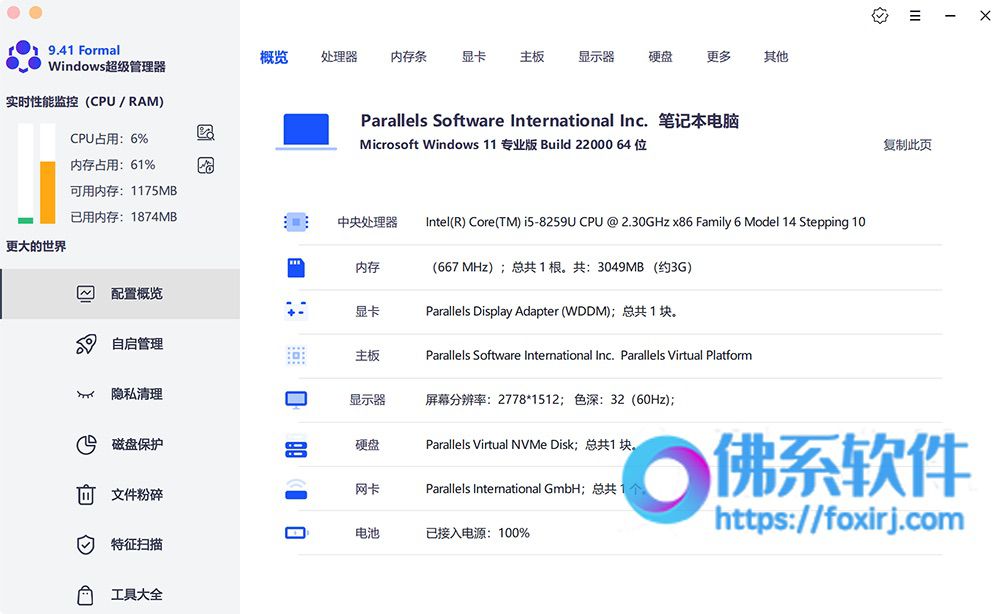This screenshot has height=614, width=1000.
Task: Open the memory monitor icon beside 内存占用
Action: pos(205,166)
